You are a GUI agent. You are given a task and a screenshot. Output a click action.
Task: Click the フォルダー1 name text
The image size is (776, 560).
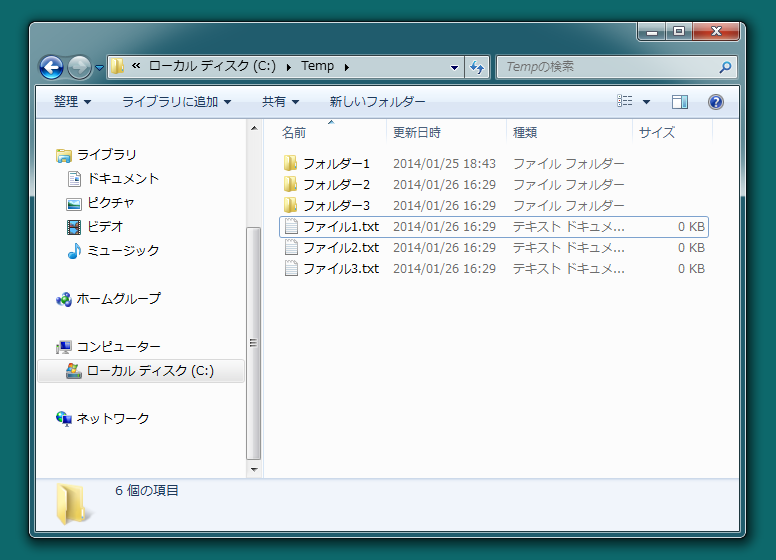[x=336, y=163]
